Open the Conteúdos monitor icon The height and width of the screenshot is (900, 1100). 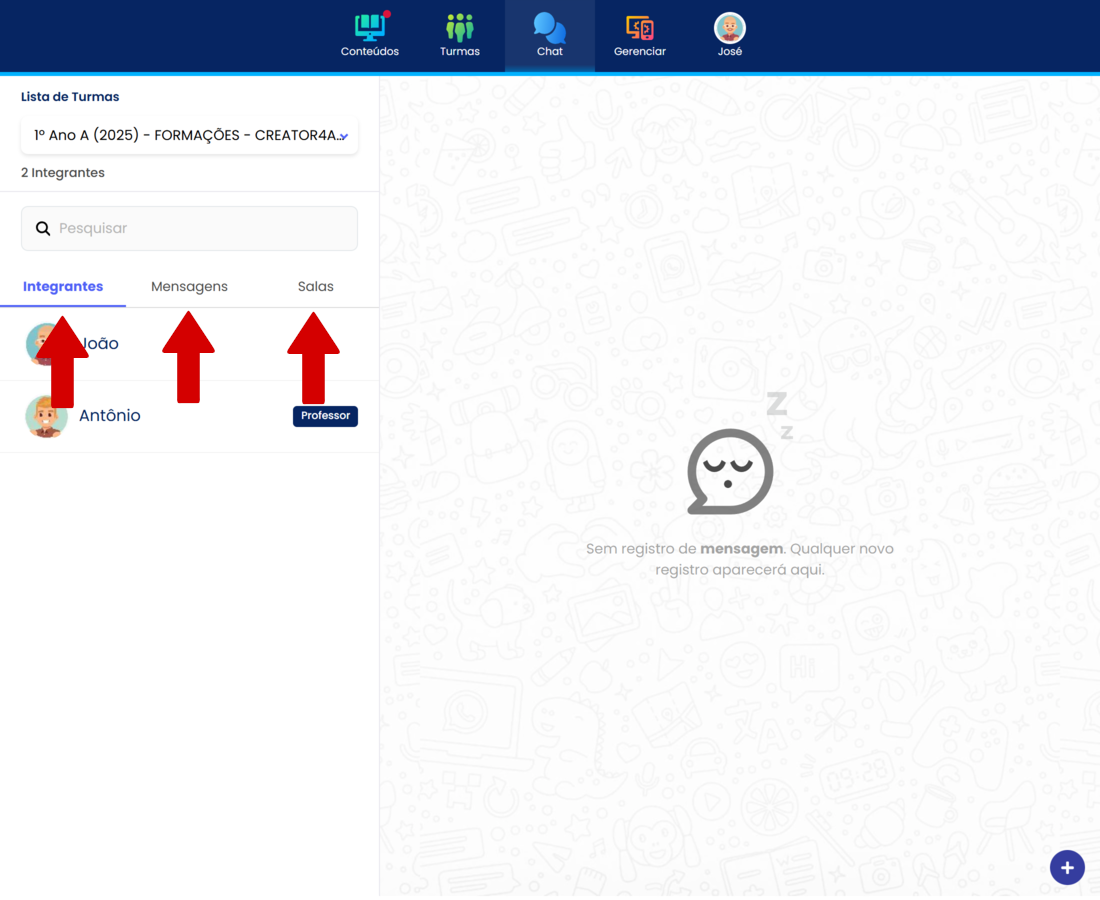tap(369, 27)
